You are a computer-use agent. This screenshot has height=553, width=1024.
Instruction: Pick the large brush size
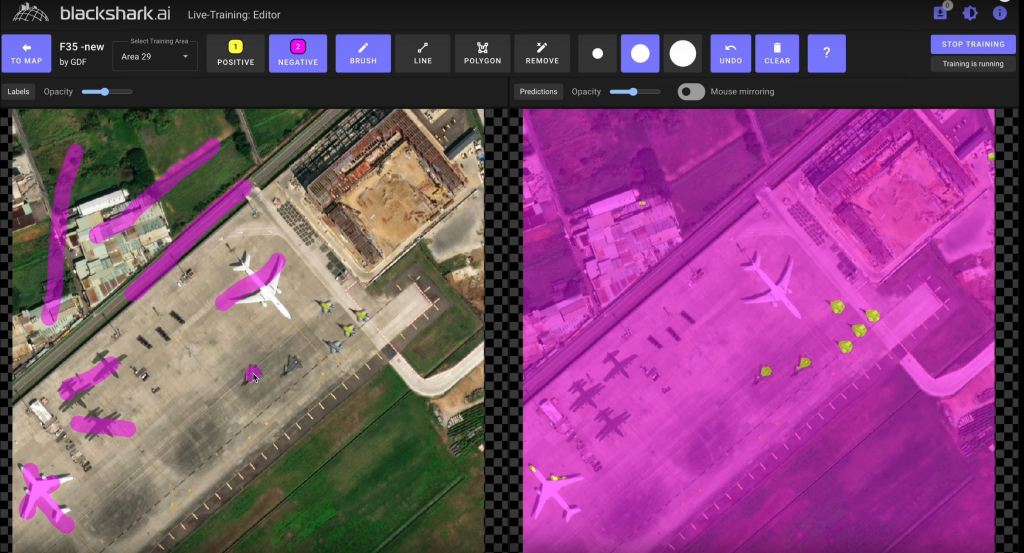click(x=682, y=54)
